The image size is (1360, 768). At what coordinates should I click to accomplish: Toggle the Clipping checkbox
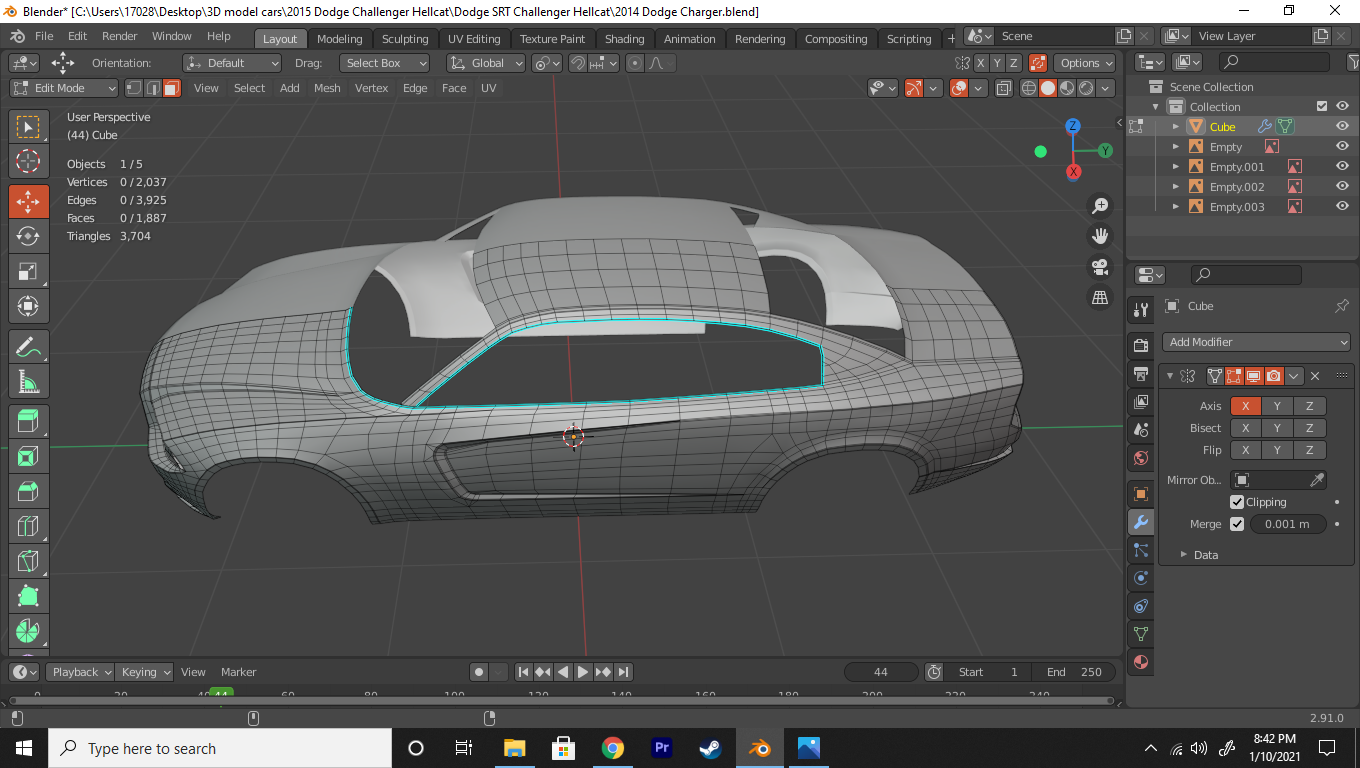[x=1237, y=502]
